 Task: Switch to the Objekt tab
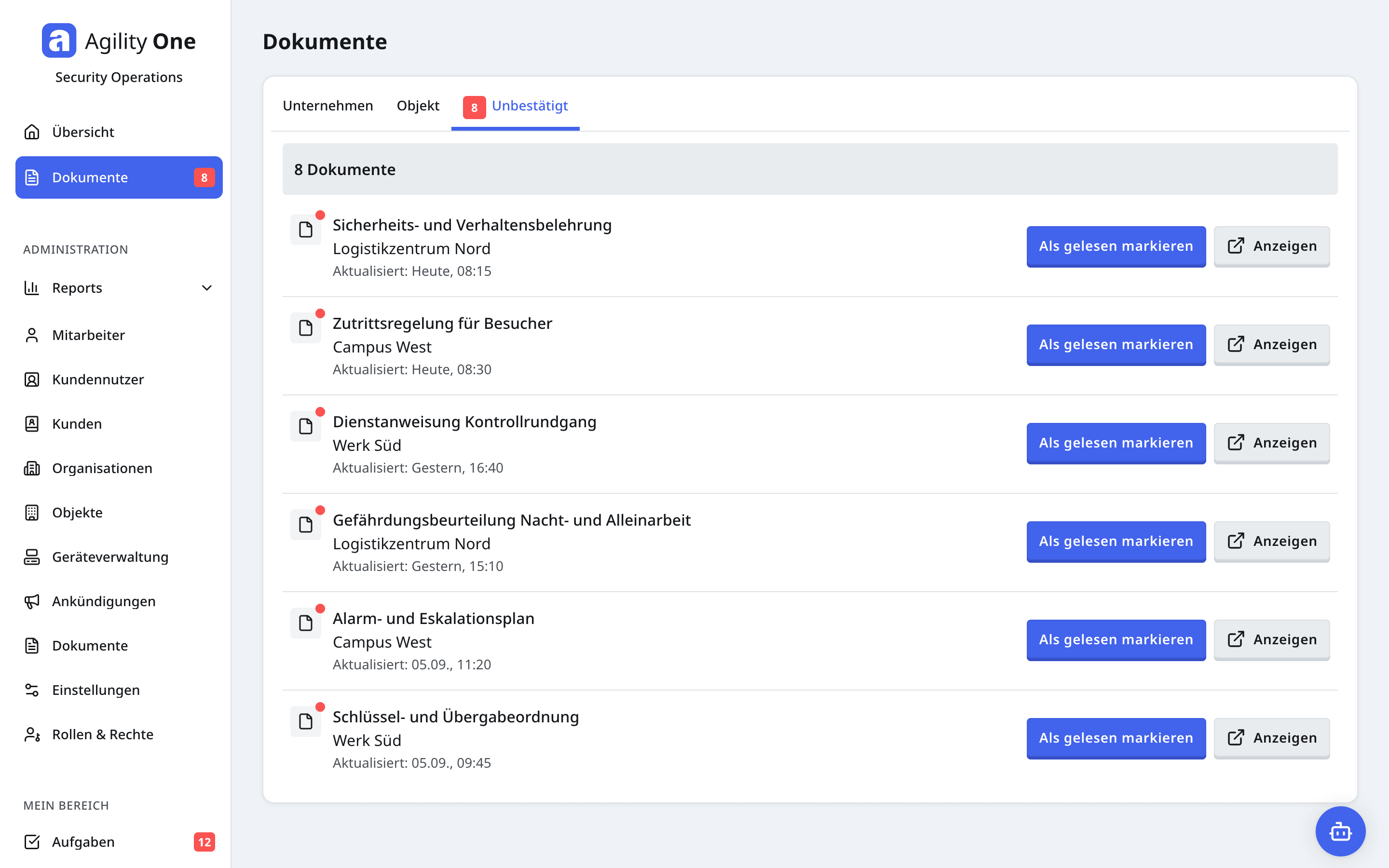pyautogui.click(x=418, y=106)
